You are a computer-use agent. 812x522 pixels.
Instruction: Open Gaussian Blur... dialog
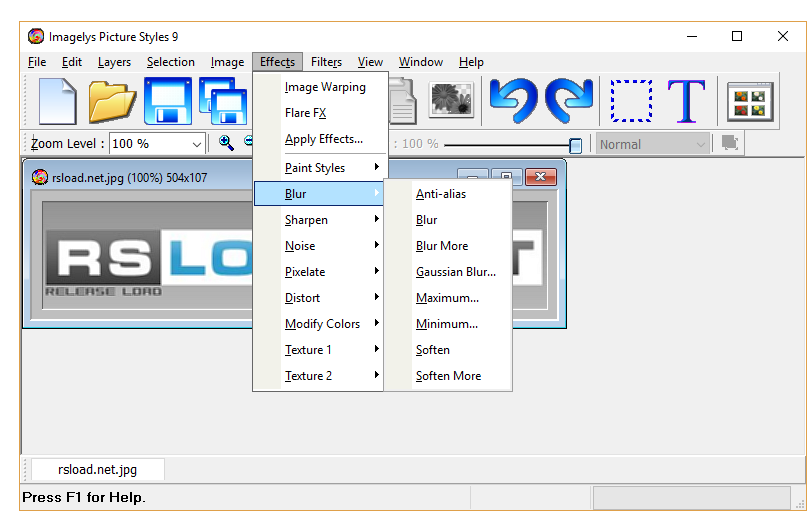point(448,271)
